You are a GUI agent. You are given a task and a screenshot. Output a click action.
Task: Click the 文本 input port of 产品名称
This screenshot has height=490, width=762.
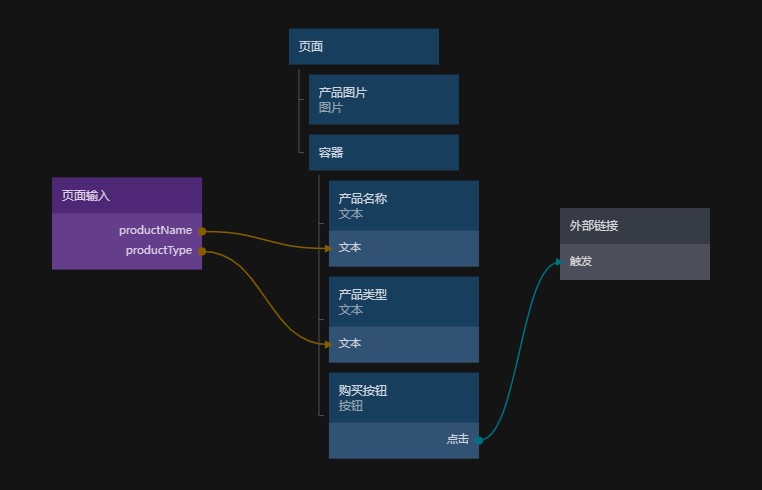point(404,249)
